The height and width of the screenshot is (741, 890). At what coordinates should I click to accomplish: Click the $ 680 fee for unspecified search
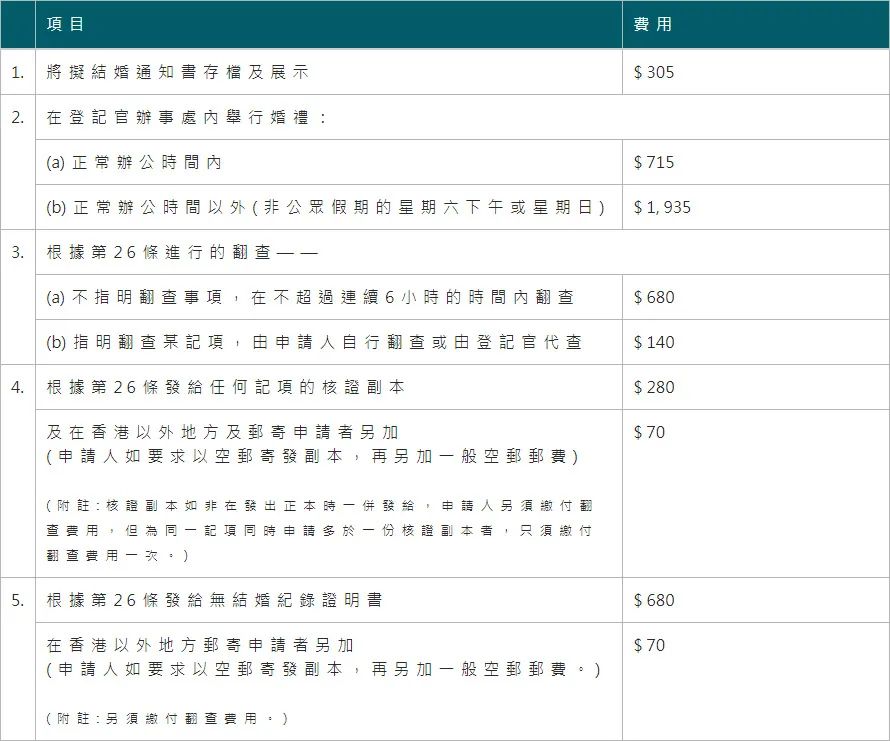[x=654, y=297]
